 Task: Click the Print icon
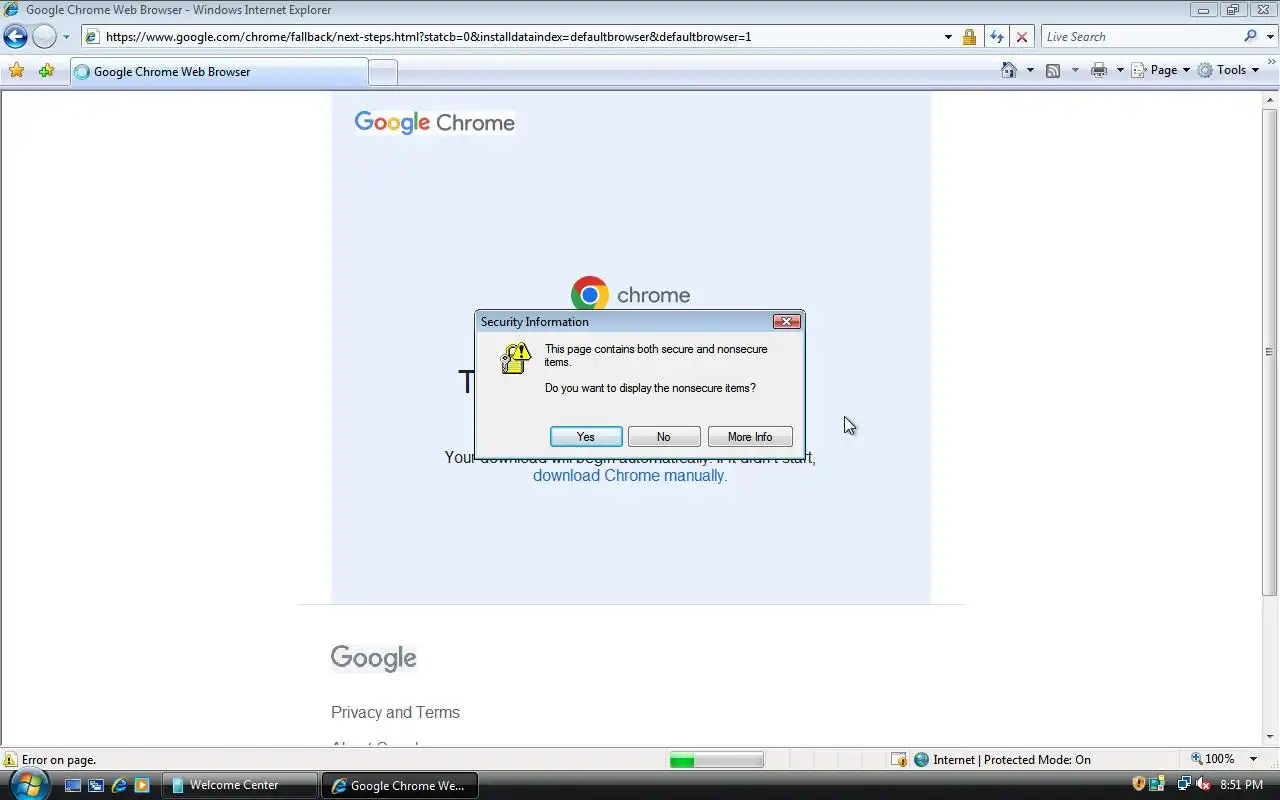tap(1099, 70)
